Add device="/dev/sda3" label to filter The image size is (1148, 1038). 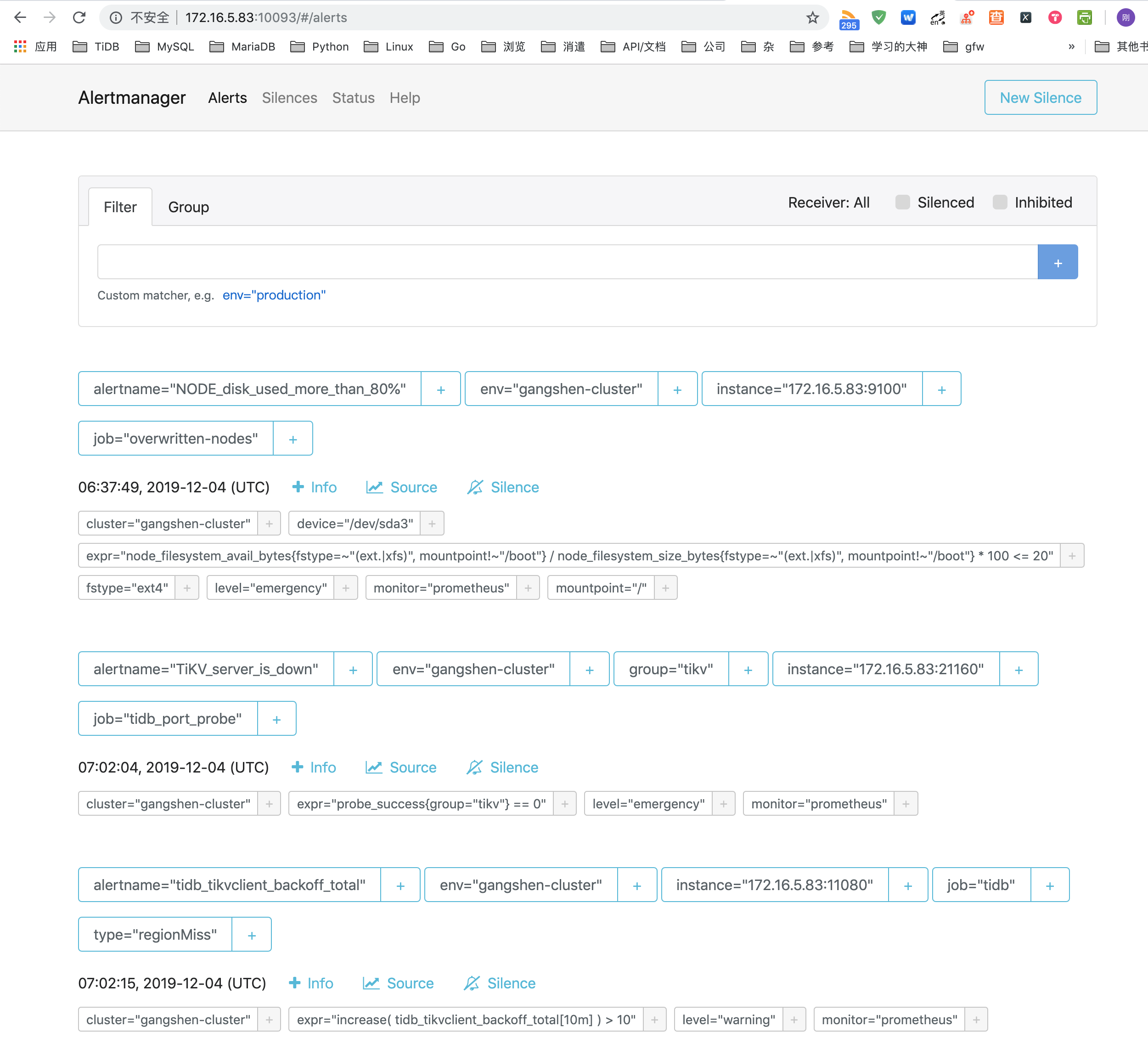click(x=432, y=524)
